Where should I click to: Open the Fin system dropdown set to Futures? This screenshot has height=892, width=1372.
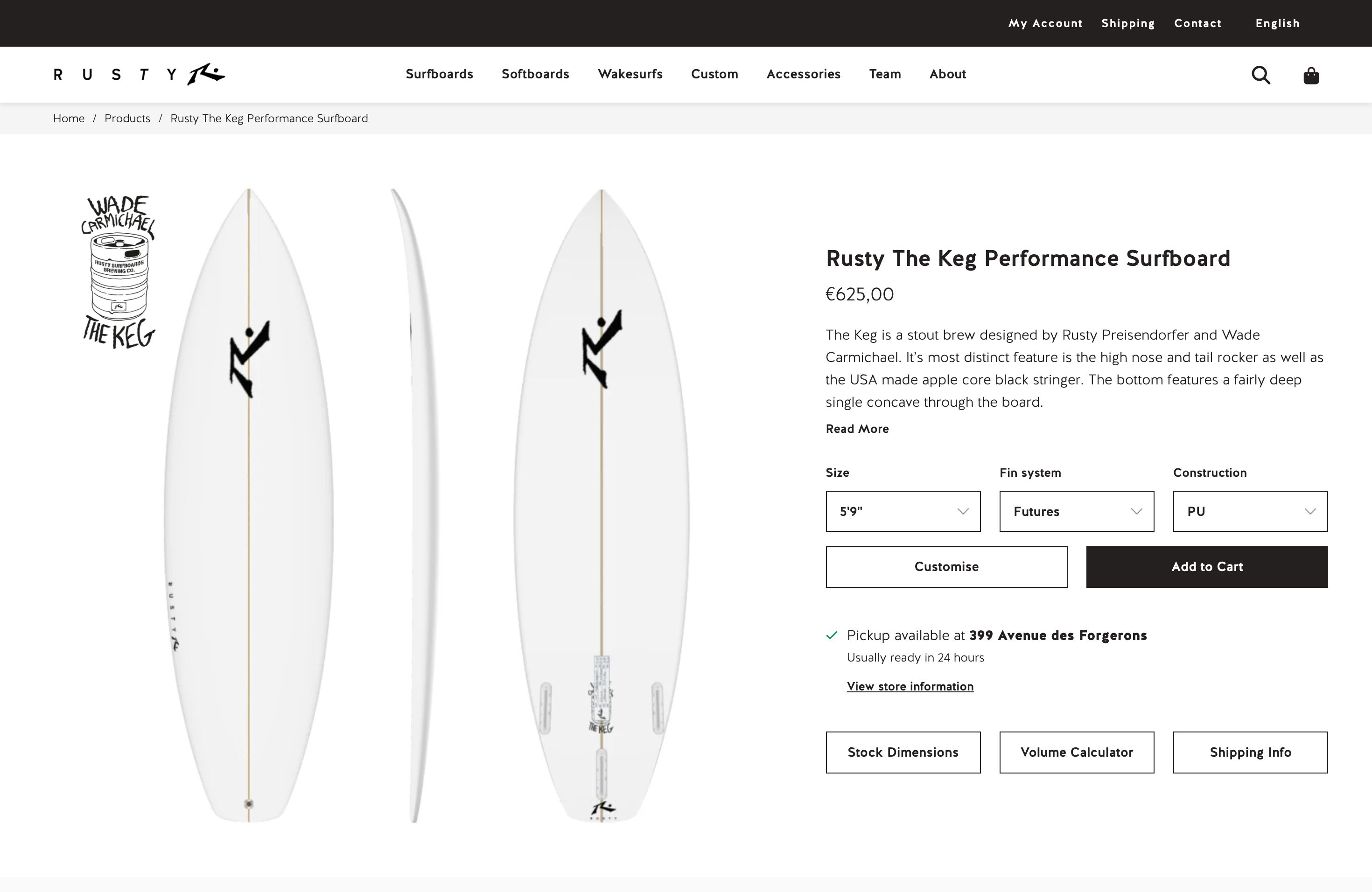point(1076,511)
